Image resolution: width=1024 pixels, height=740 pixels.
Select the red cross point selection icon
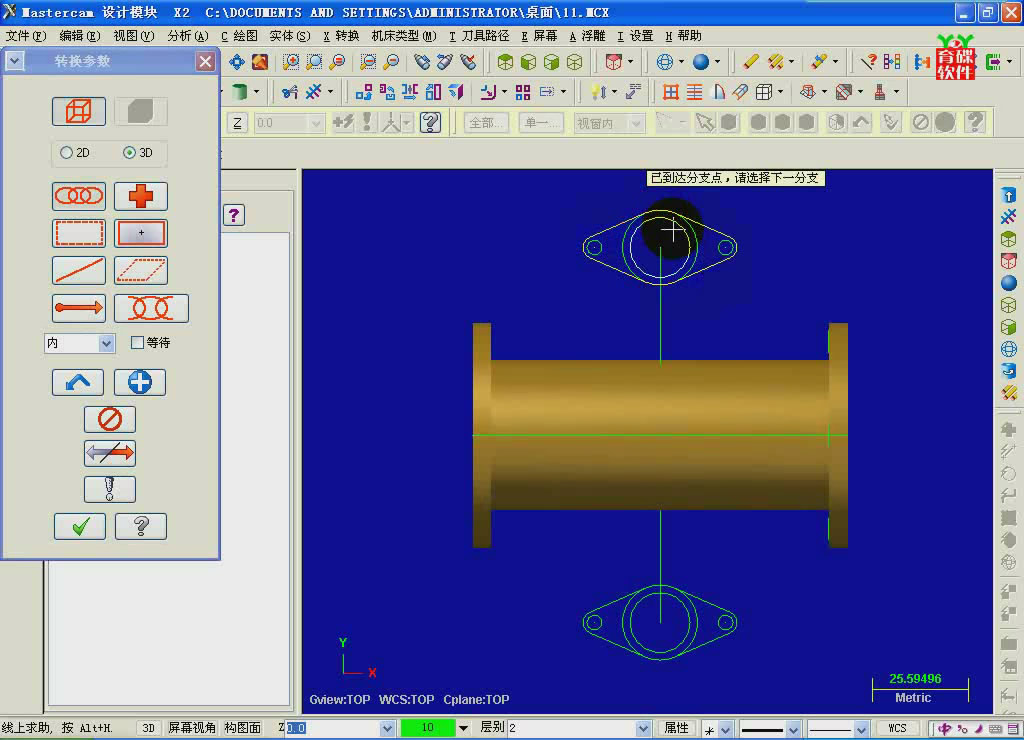click(x=140, y=196)
